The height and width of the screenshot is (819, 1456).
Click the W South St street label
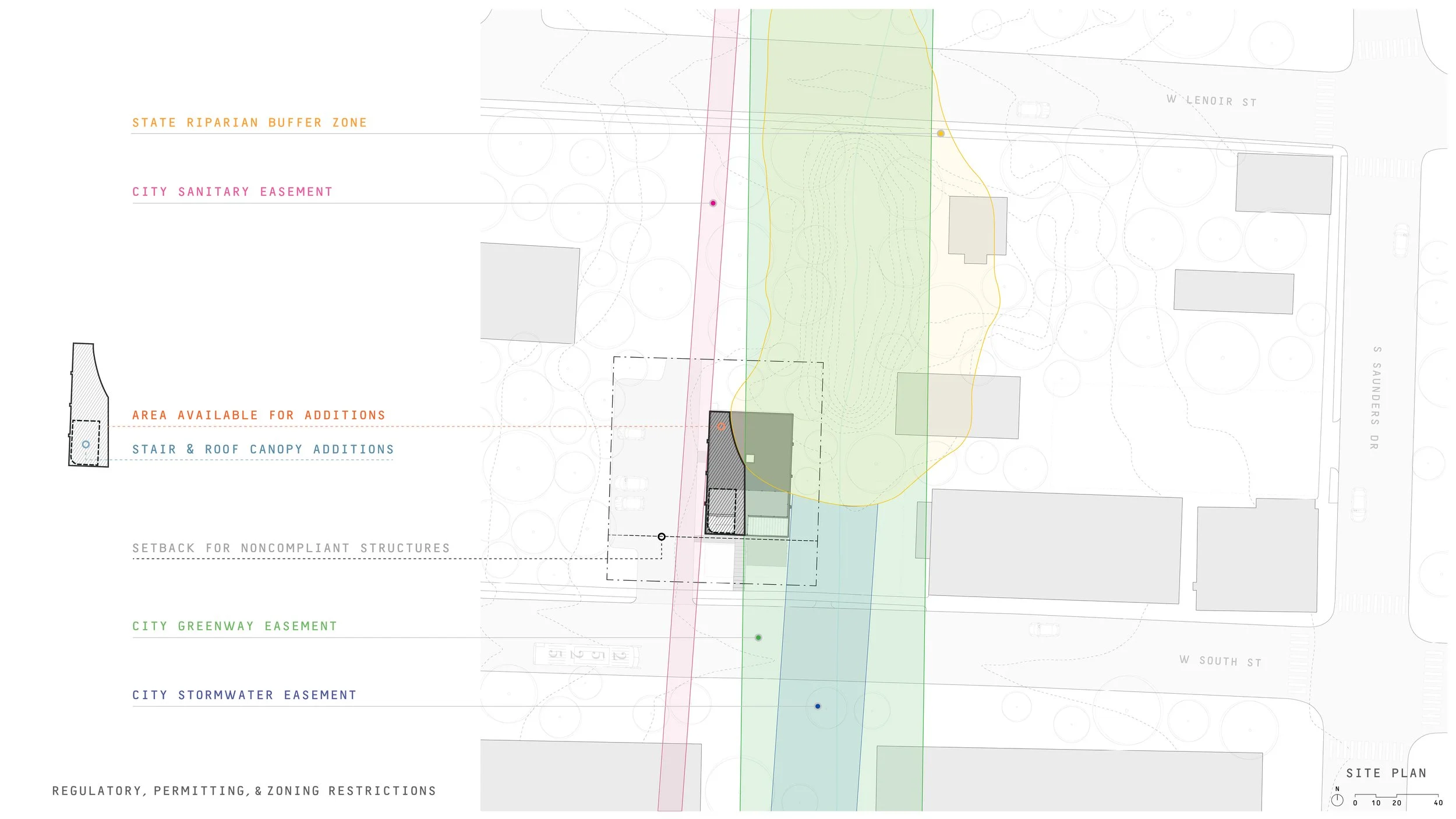pos(1220,661)
